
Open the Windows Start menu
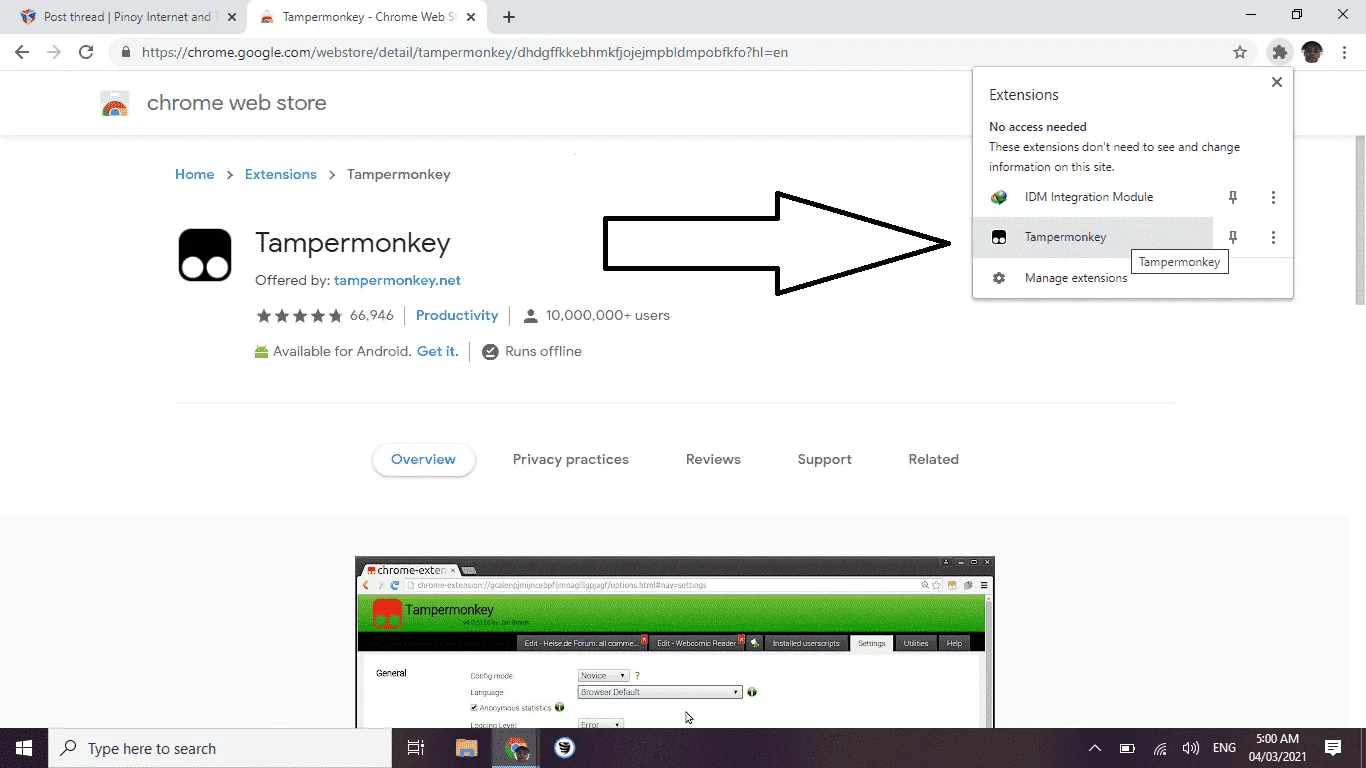24,748
